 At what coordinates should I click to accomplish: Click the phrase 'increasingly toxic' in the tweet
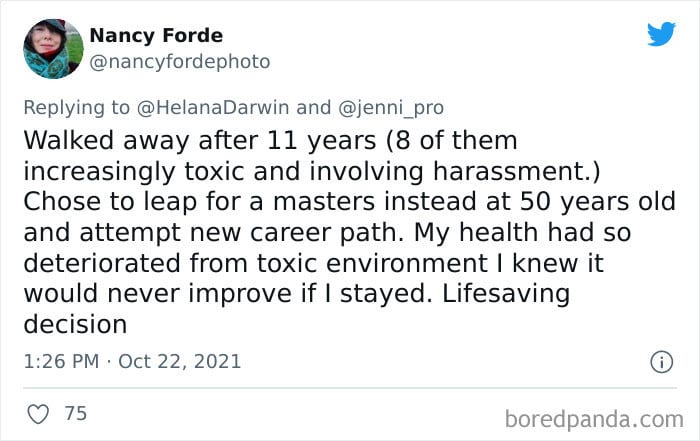tap(133, 172)
